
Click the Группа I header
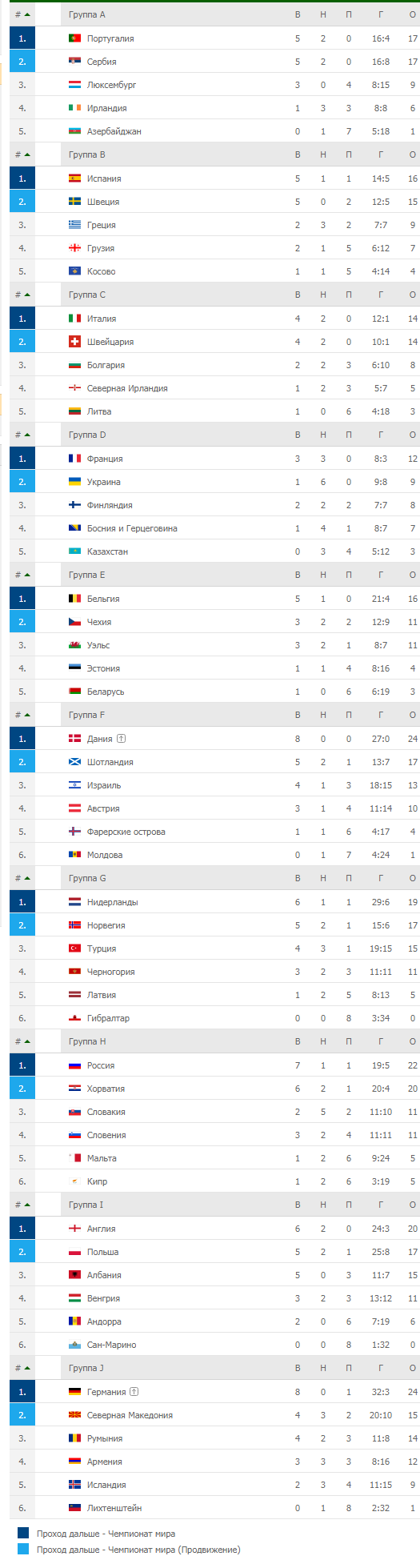(x=86, y=1205)
